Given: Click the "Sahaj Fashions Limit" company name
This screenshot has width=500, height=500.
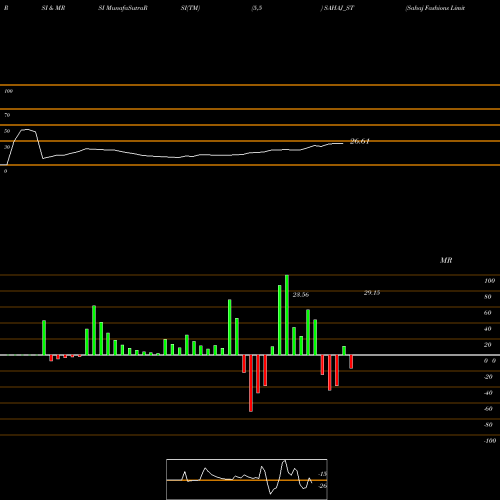Looking at the screenshot, I should click(x=435, y=8).
